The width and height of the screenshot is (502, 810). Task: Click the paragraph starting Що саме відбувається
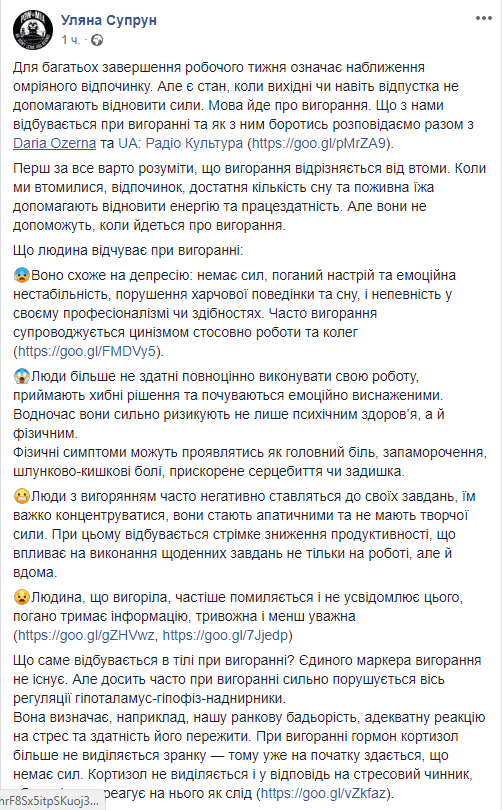point(249,726)
